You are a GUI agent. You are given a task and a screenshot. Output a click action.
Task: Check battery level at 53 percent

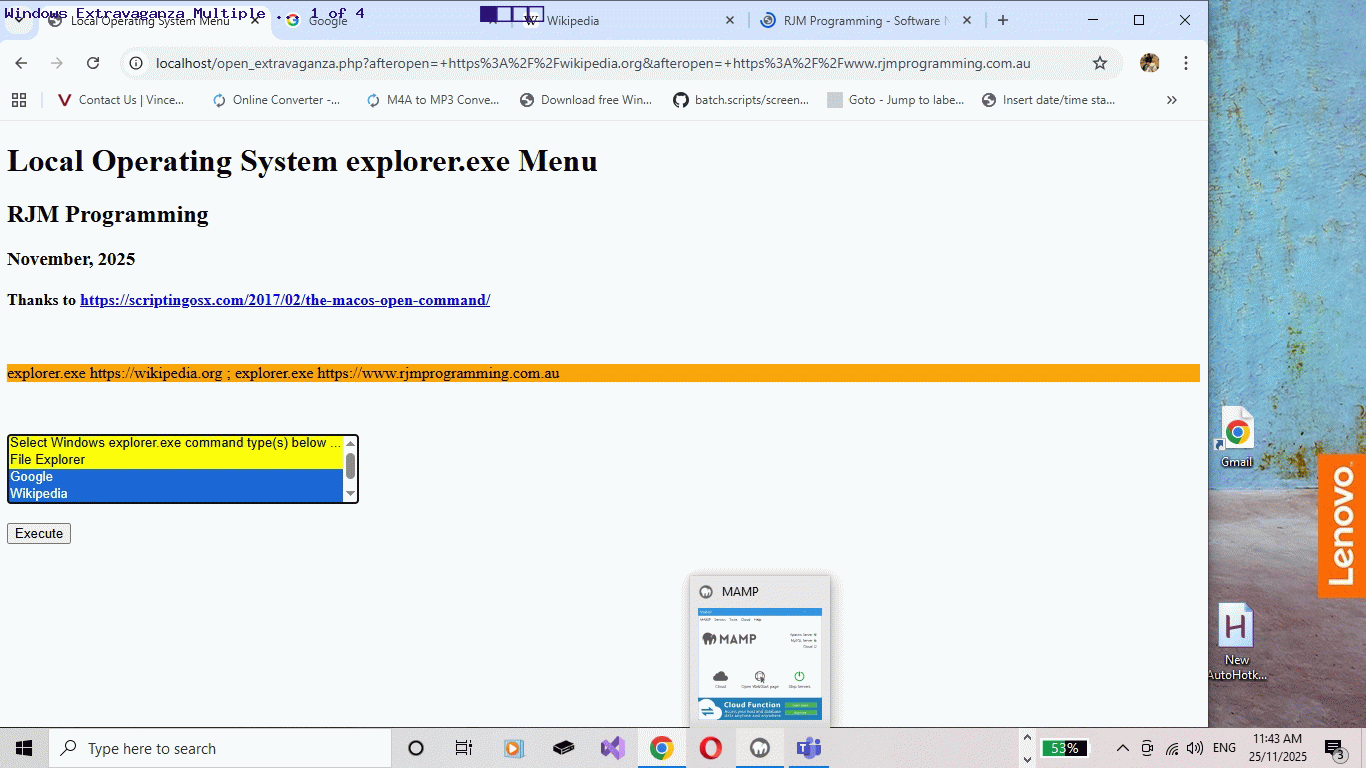pos(1064,747)
